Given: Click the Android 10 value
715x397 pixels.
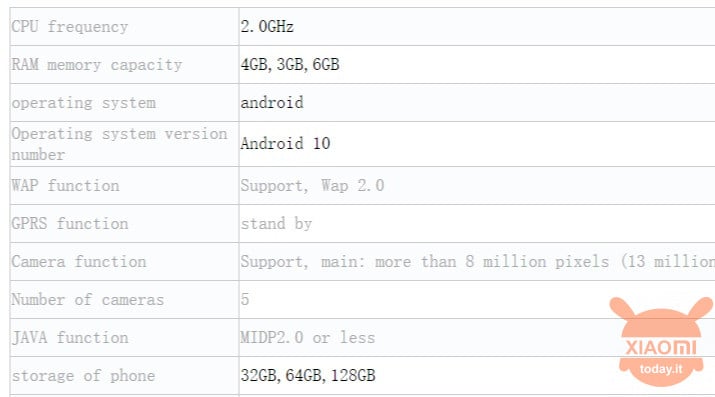Looking at the screenshot, I should [285, 144].
